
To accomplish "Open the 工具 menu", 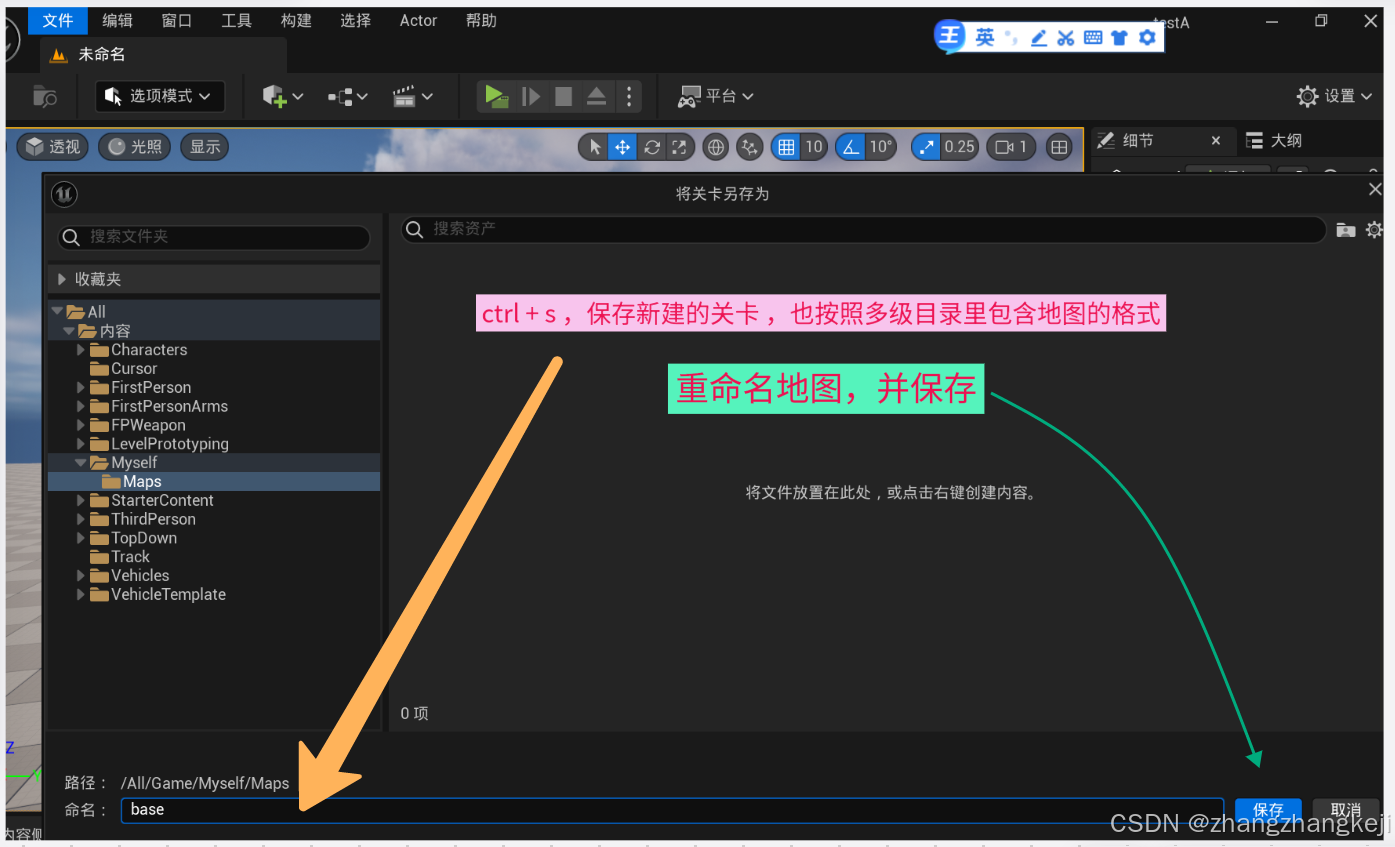I will click(x=236, y=20).
